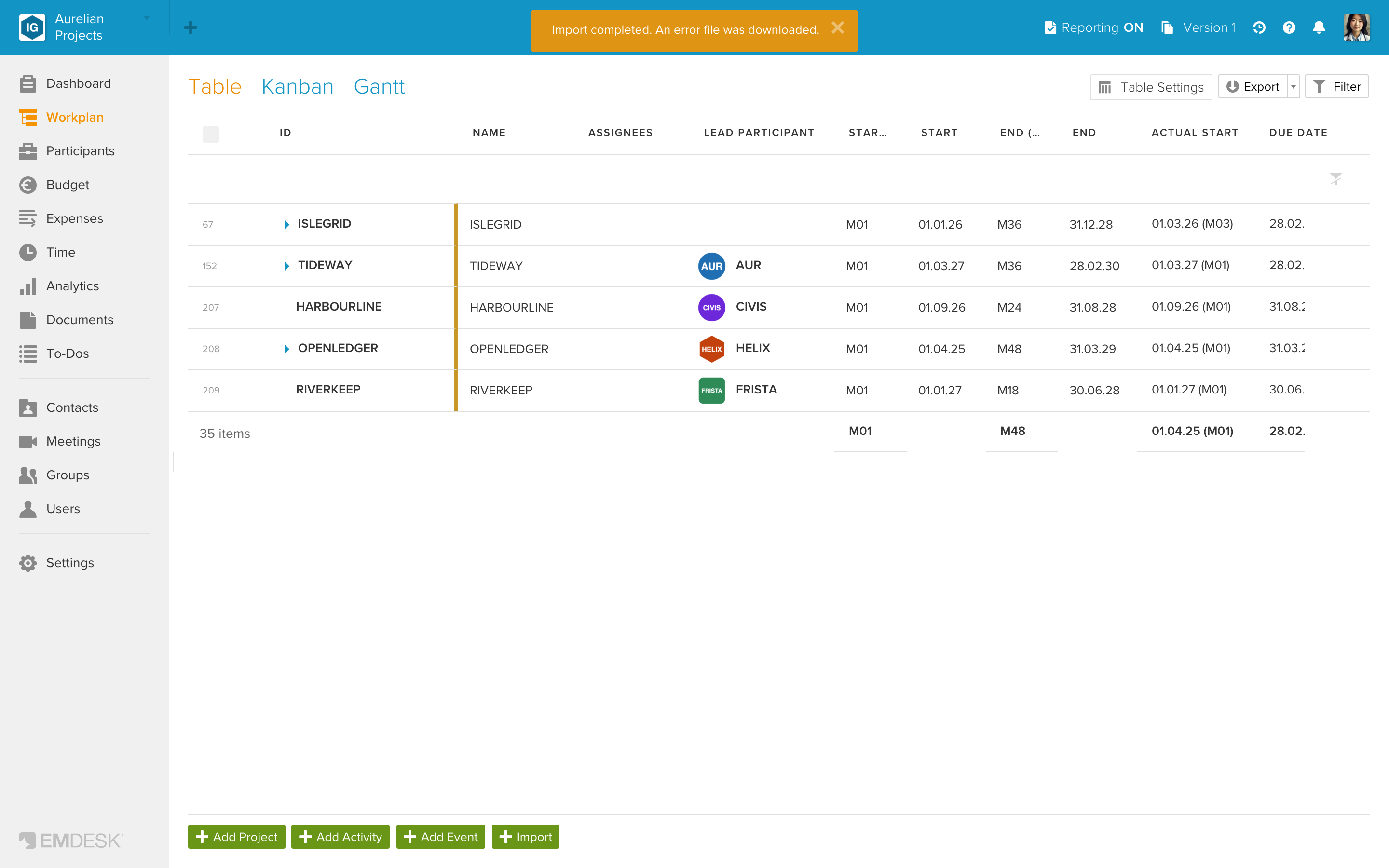Open Contacts icon in sidebar
Viewport: 1389px width, 868px height.
tap(27, 407)
